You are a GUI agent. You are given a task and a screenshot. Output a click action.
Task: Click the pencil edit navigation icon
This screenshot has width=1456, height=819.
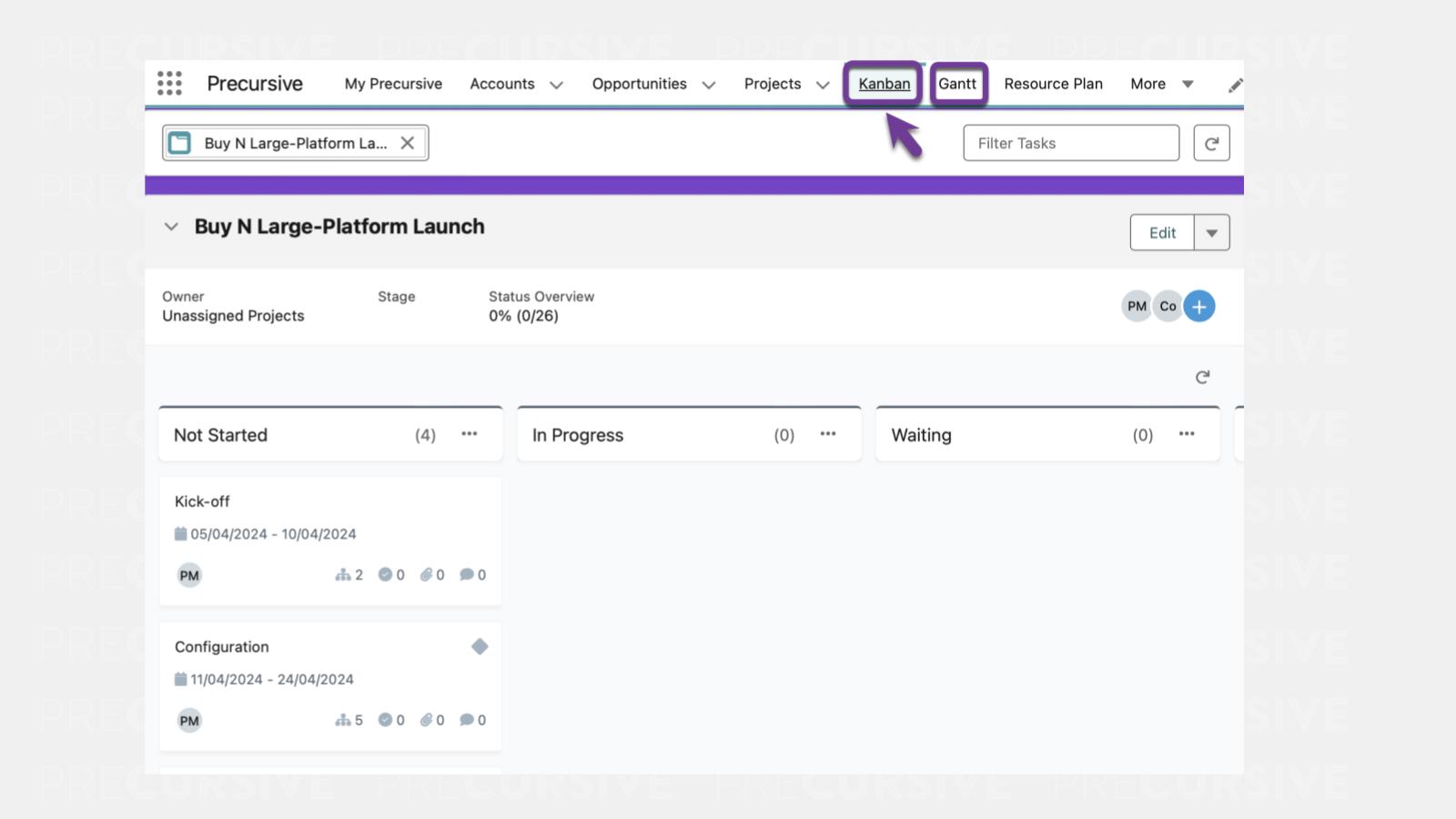coord(1235,86)
